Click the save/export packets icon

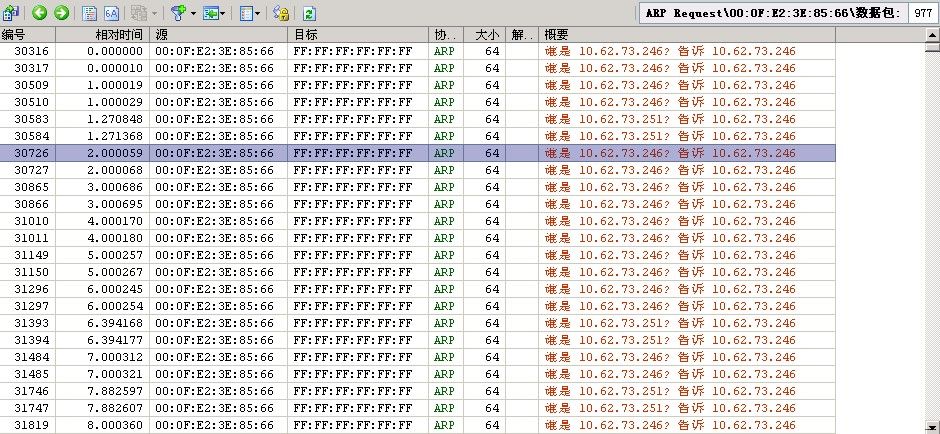coord(11,13)
